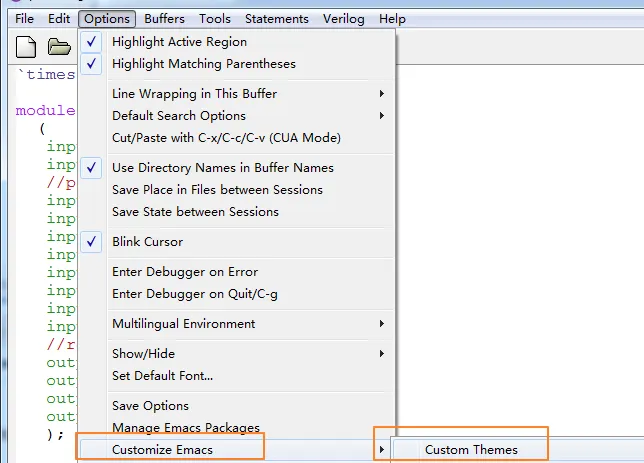Screen dimensions: 644x463
Task: Disable Blink Cursor option
Action: (147, 242)
